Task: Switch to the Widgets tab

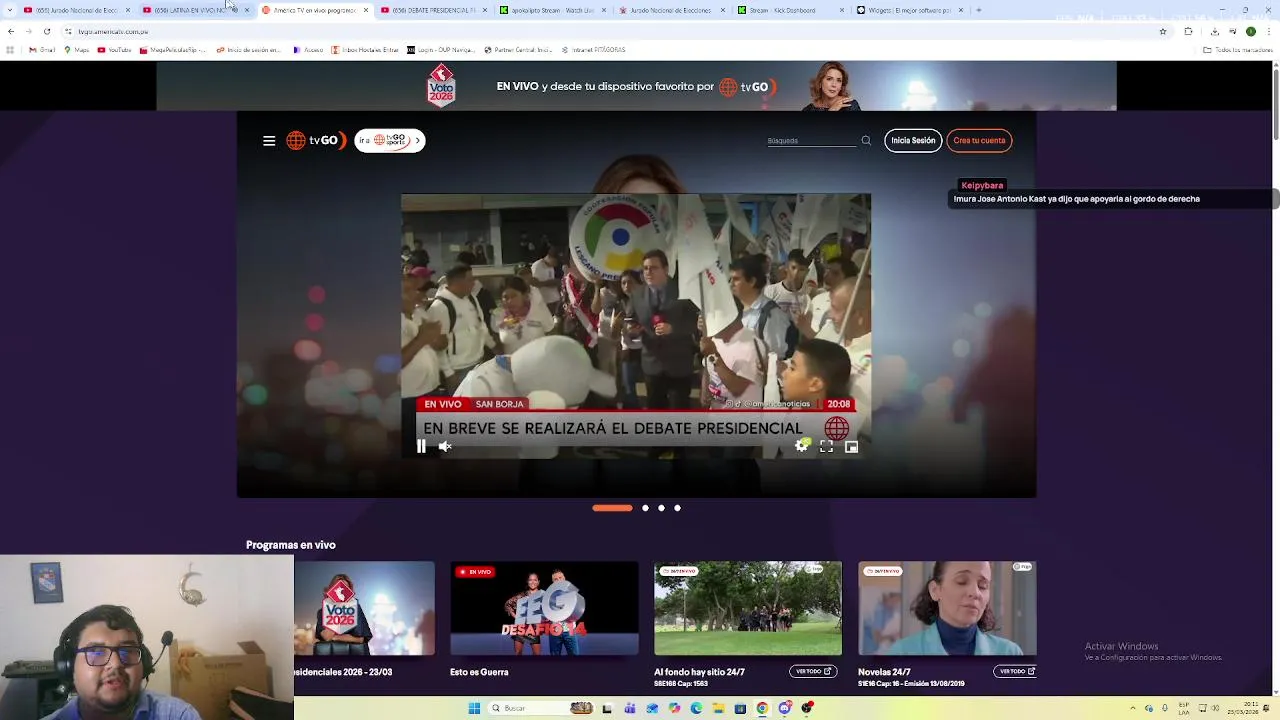Action: pyautogui.click(x=908, y=10)
